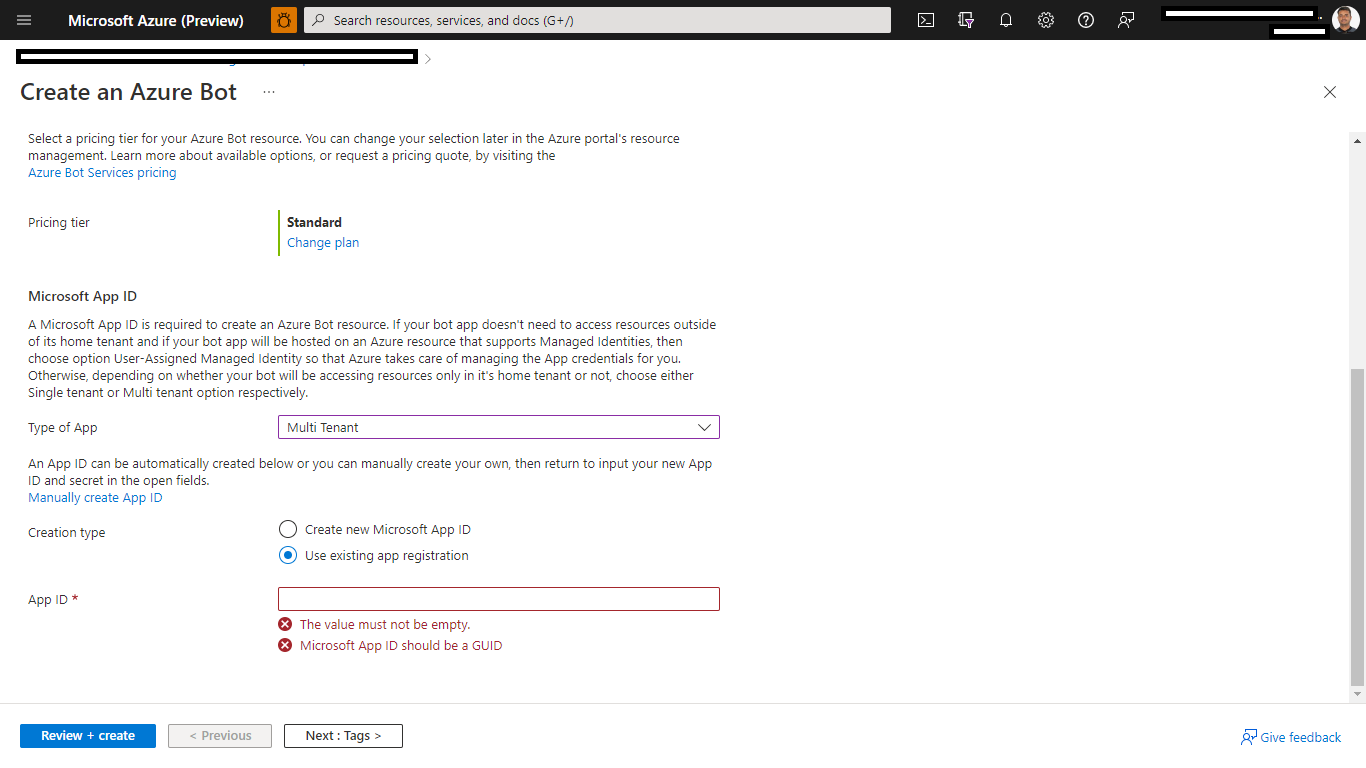
Task: Open the ellipsis menu beside Create an Azure Bot
Action: pyautogui.click(x=269, y=92)
